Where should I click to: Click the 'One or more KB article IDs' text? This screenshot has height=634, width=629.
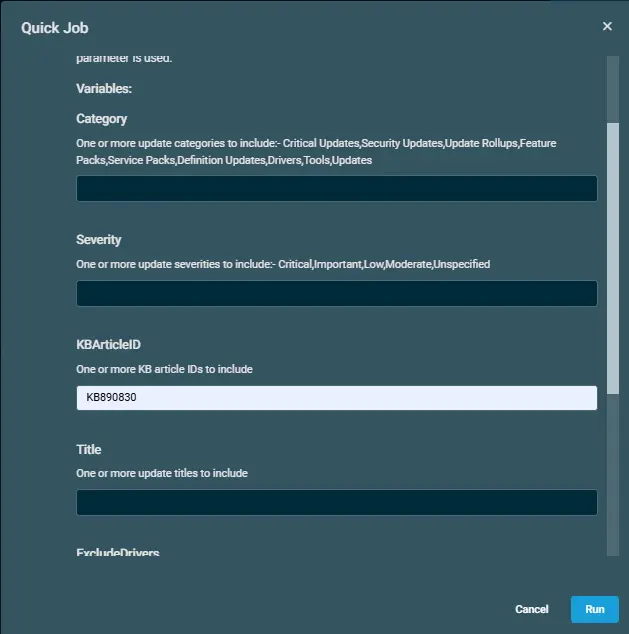[164, 369]
